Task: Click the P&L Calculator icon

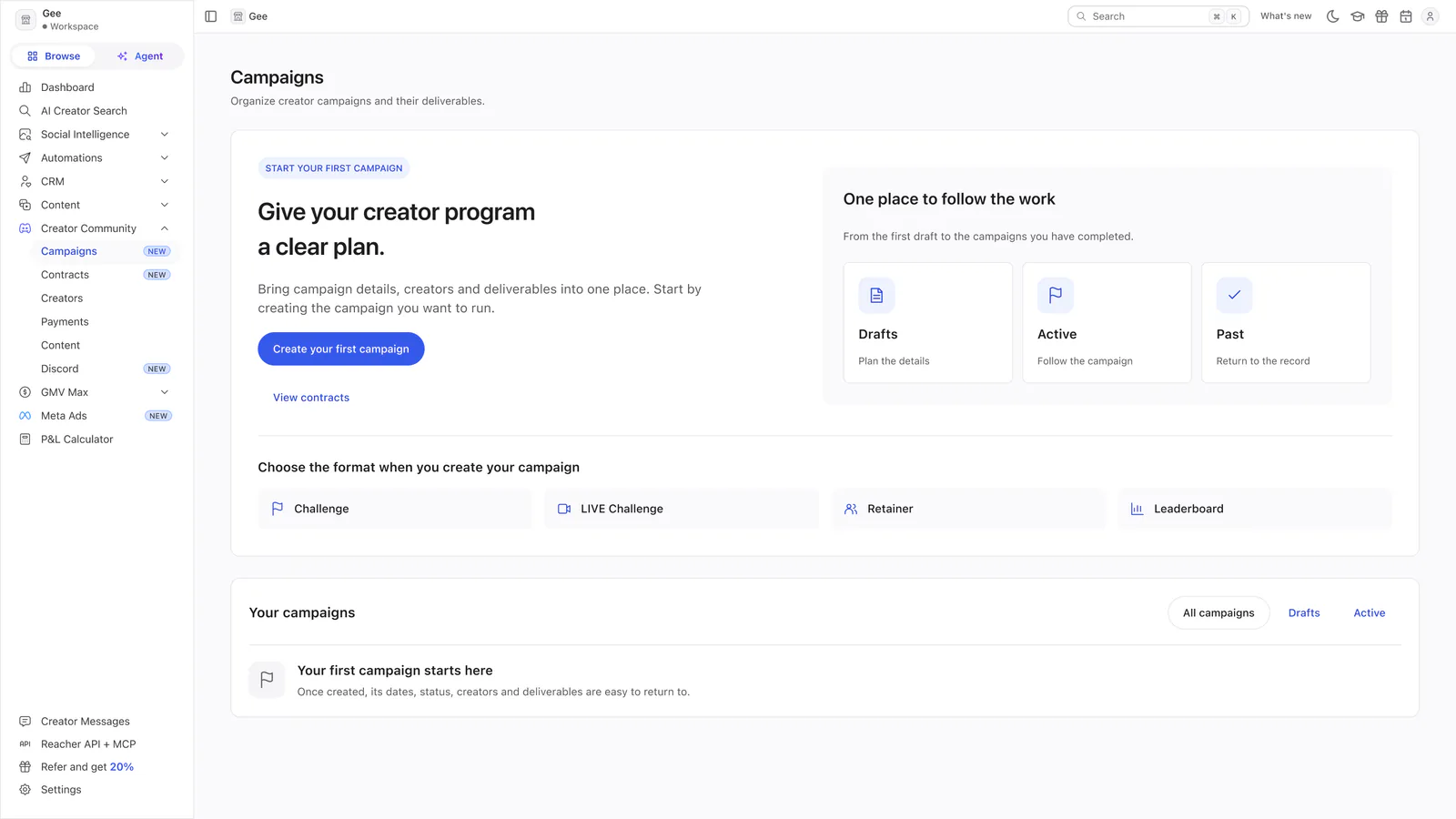Action: (x=25, y=440)
